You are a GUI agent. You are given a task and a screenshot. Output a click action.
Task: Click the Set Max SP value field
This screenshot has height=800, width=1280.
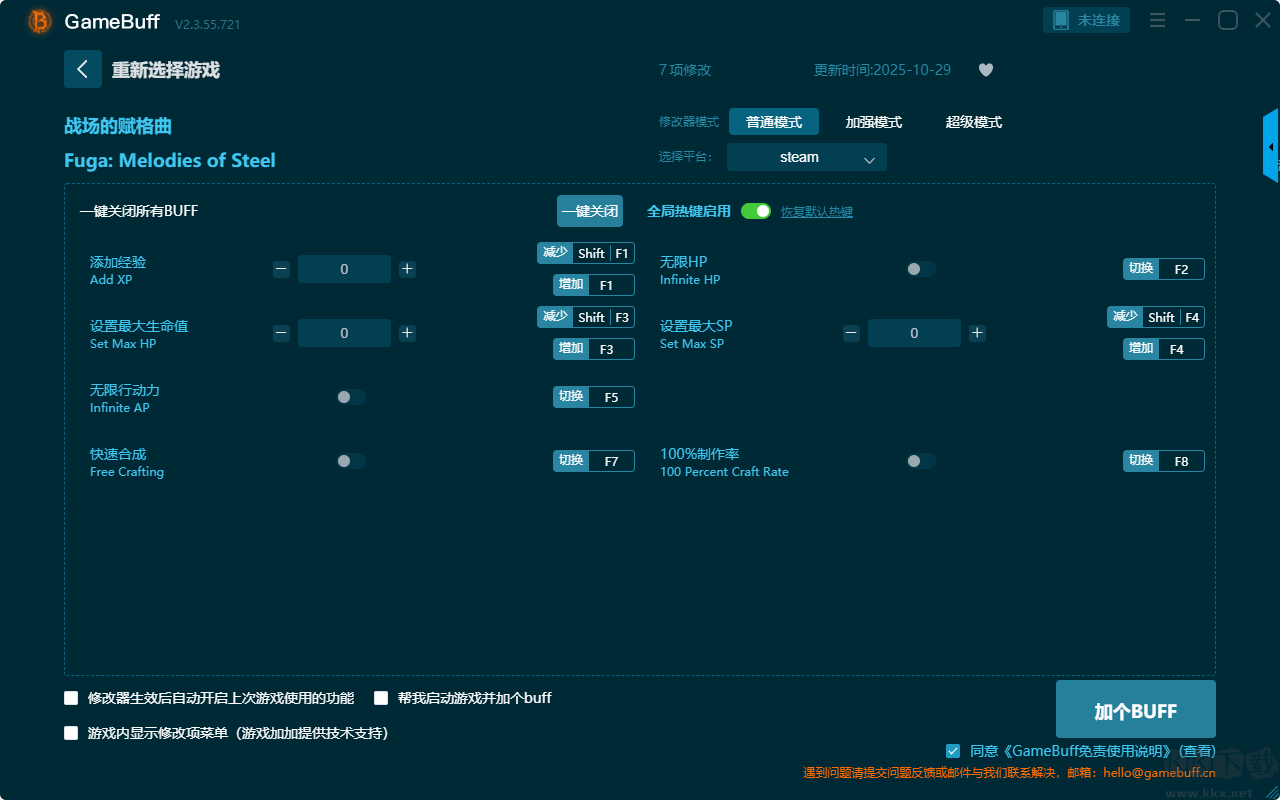914,333
